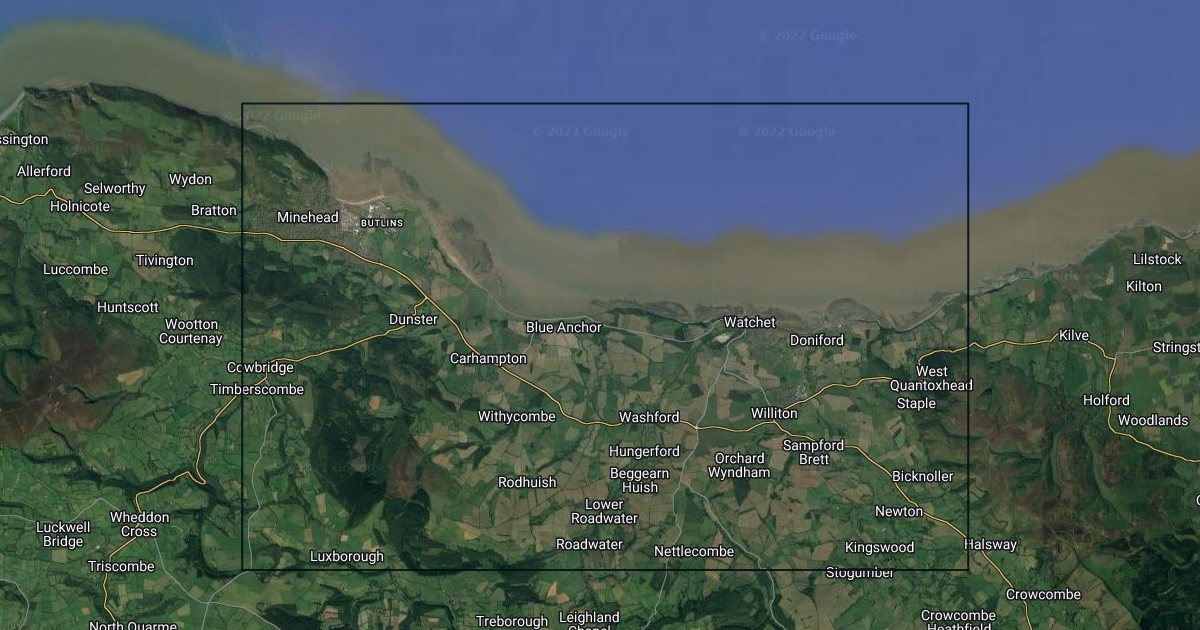Click the Dunster place name
Screen dimensions: 1200x630
tap(413, 319)
